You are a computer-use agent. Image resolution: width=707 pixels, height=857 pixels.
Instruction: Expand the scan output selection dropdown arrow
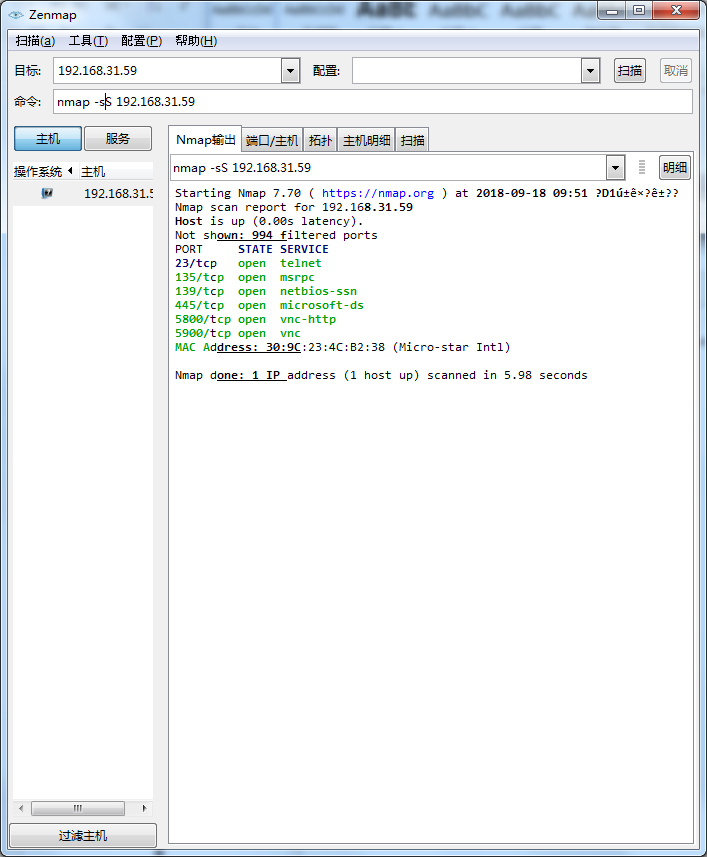click(x=615, y=168)
